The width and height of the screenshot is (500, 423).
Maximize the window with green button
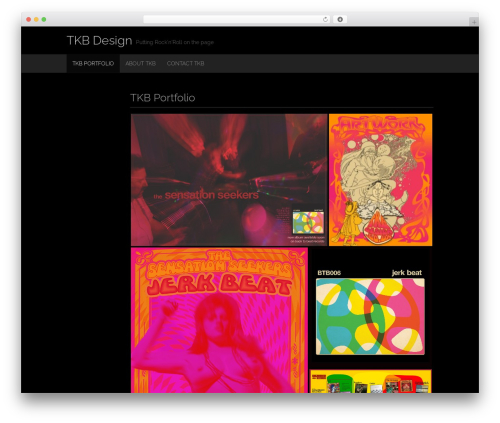tap(44, 19)
